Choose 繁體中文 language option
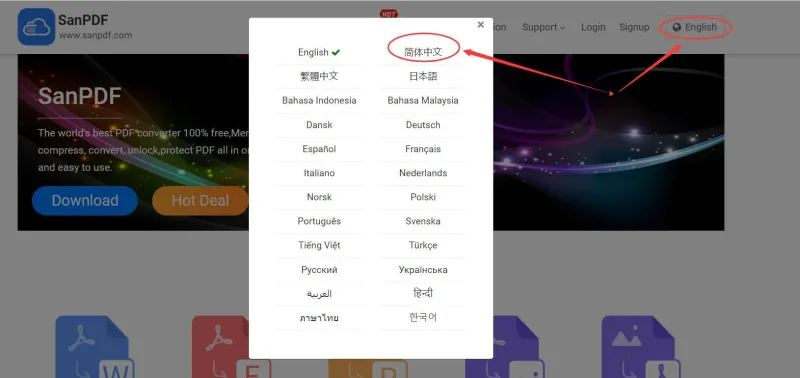Screen dimensions: 800x378 319,77
